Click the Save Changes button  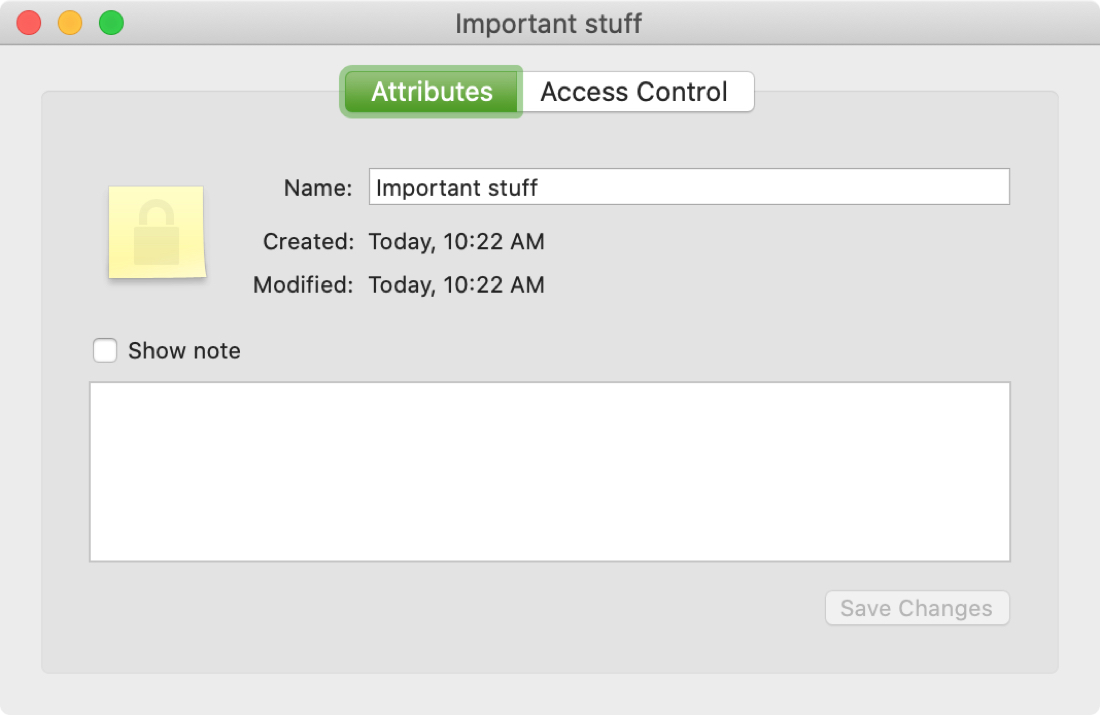coord(917,608)
